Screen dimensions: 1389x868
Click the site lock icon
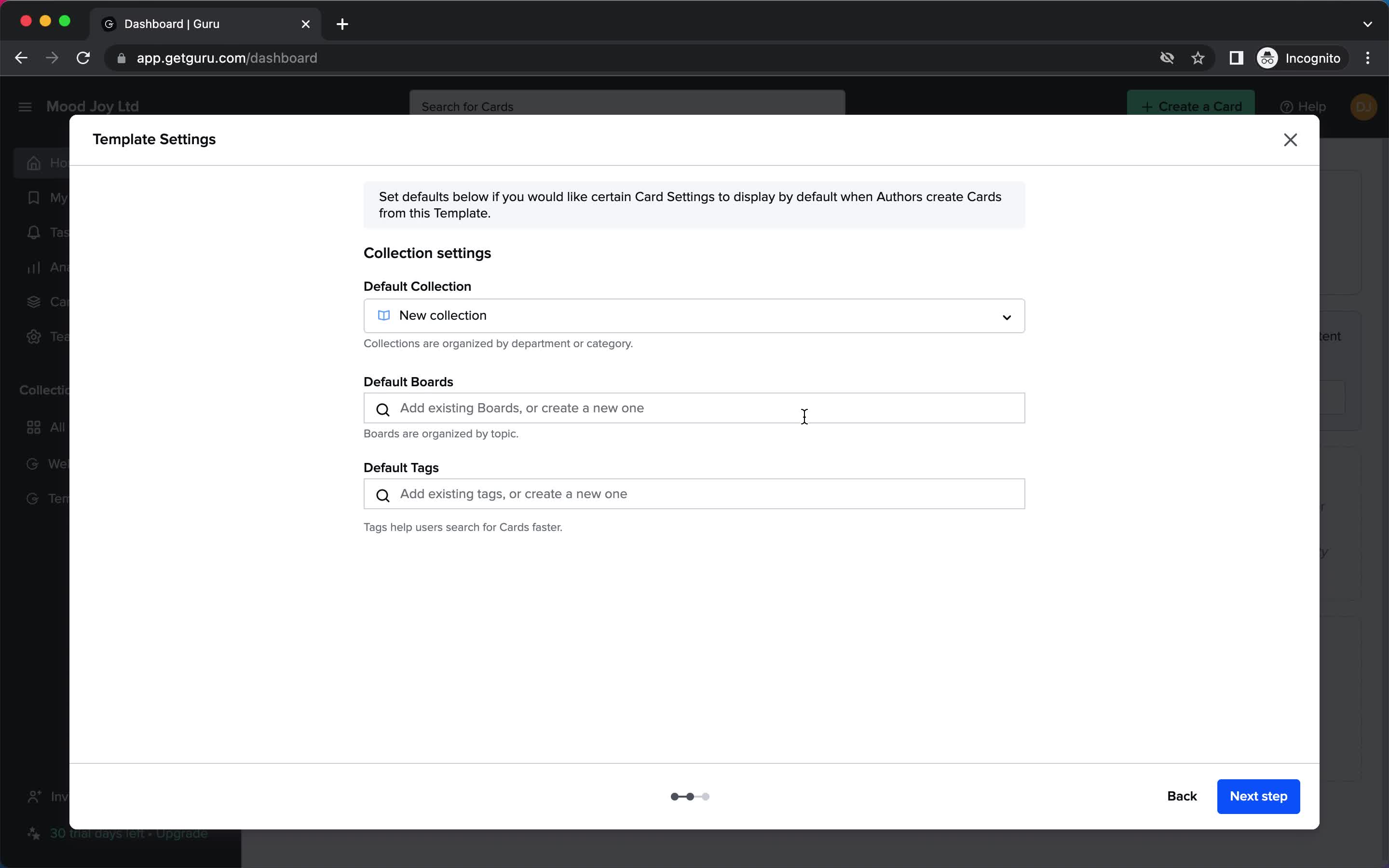point(121,58)
